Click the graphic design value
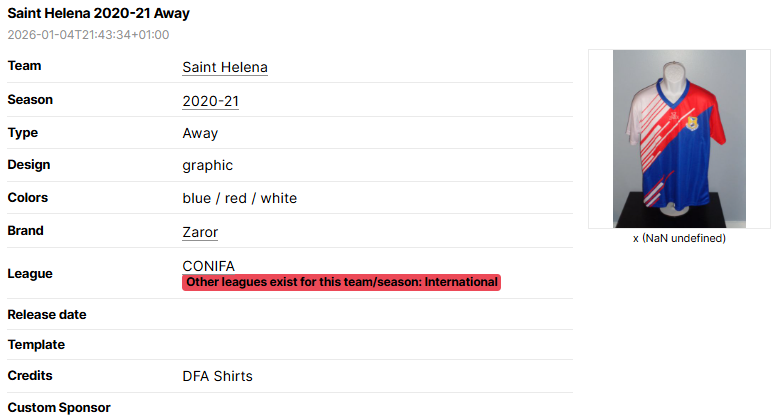 (x=207, y=165)
